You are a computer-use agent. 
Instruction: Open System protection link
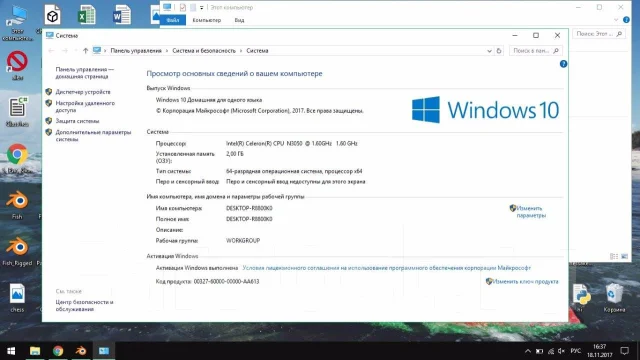(77, 121)
